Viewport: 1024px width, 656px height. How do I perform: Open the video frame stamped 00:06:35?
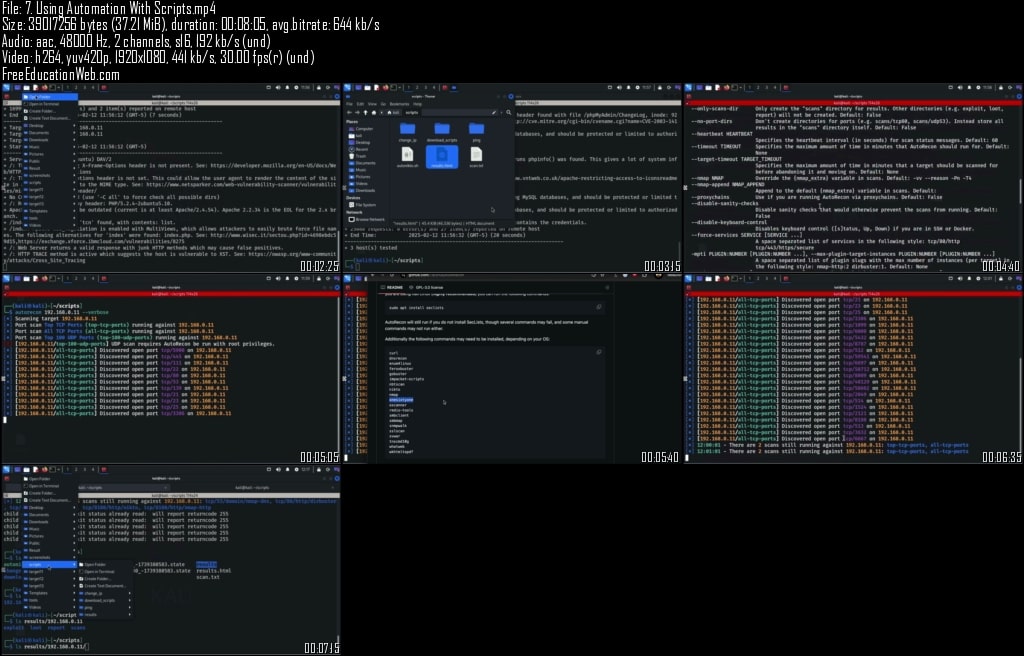pos(853,369)
